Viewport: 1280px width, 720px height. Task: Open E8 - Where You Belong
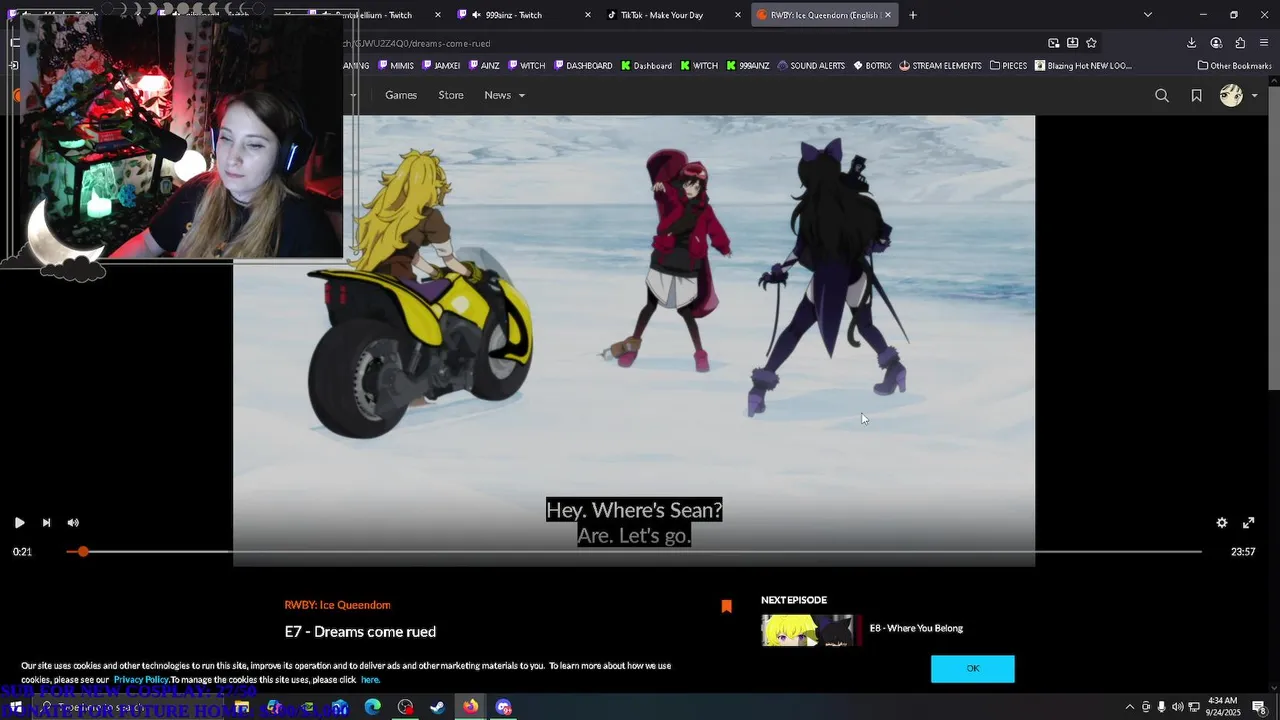pyautogui.click(x=916, y=628)
